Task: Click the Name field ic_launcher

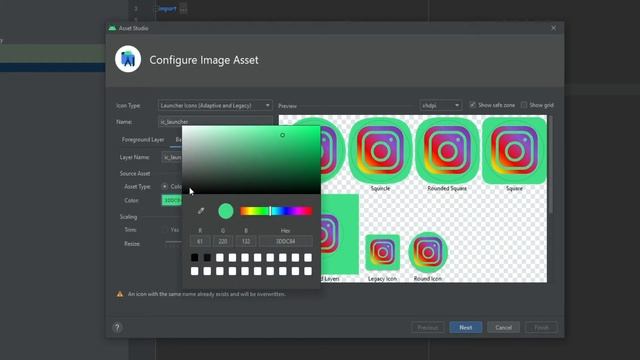Action: click(215, 122)
